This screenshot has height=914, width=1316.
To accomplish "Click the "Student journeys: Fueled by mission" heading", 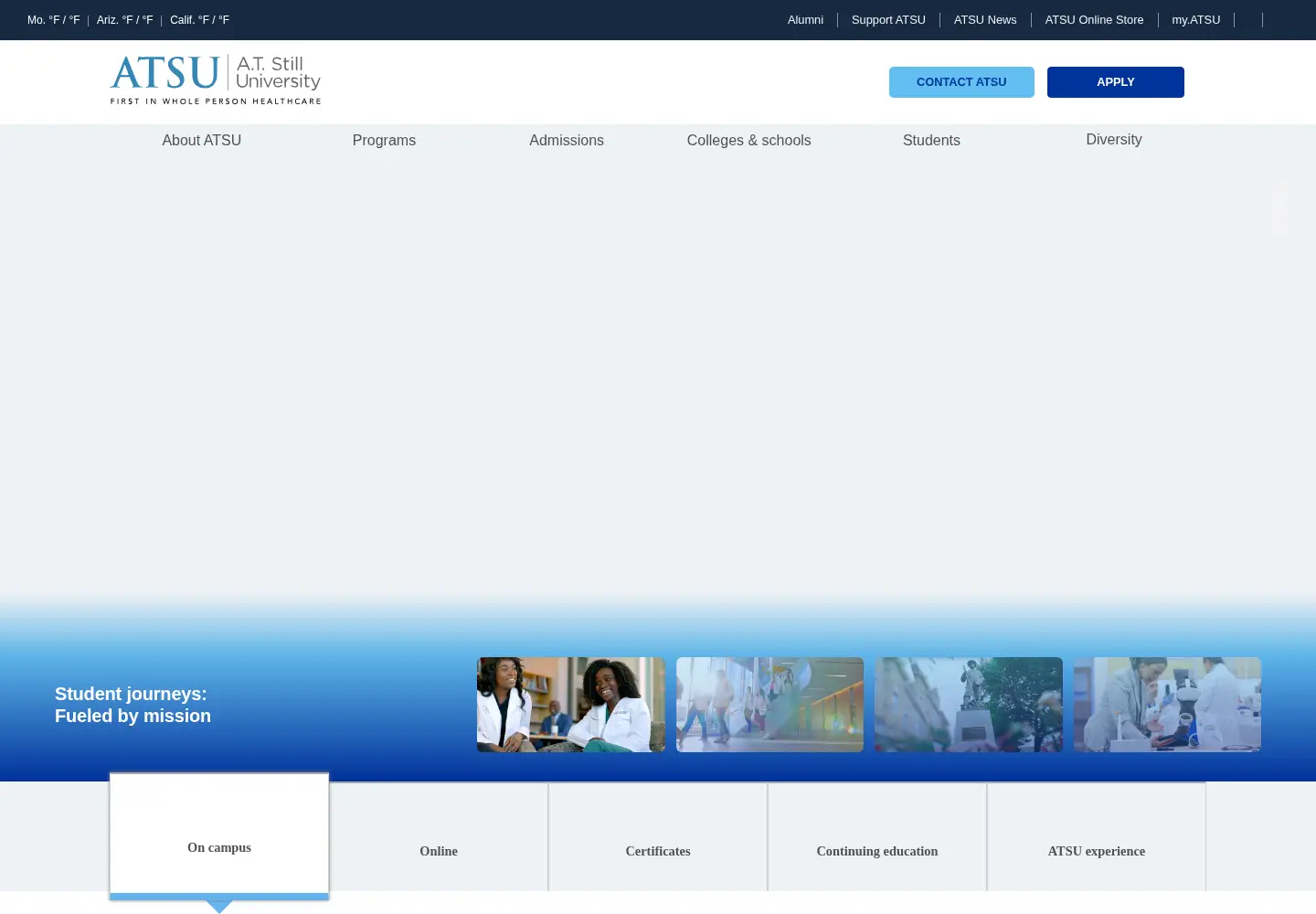I will tap(133, 705).
